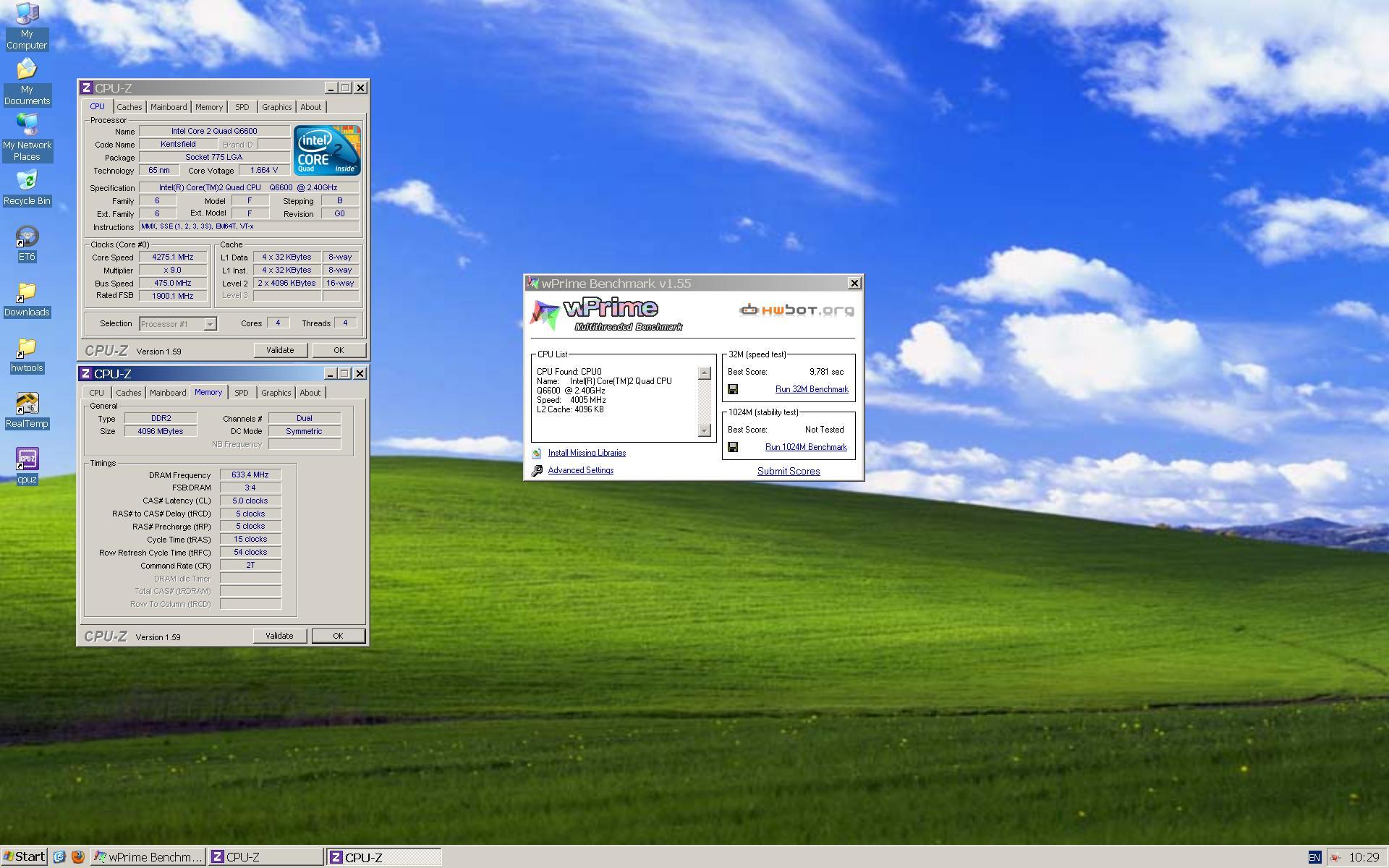This screenshot has height=868, width=1389.
Task: Run the 32M Benchmark link
Action: pos(812,389)
